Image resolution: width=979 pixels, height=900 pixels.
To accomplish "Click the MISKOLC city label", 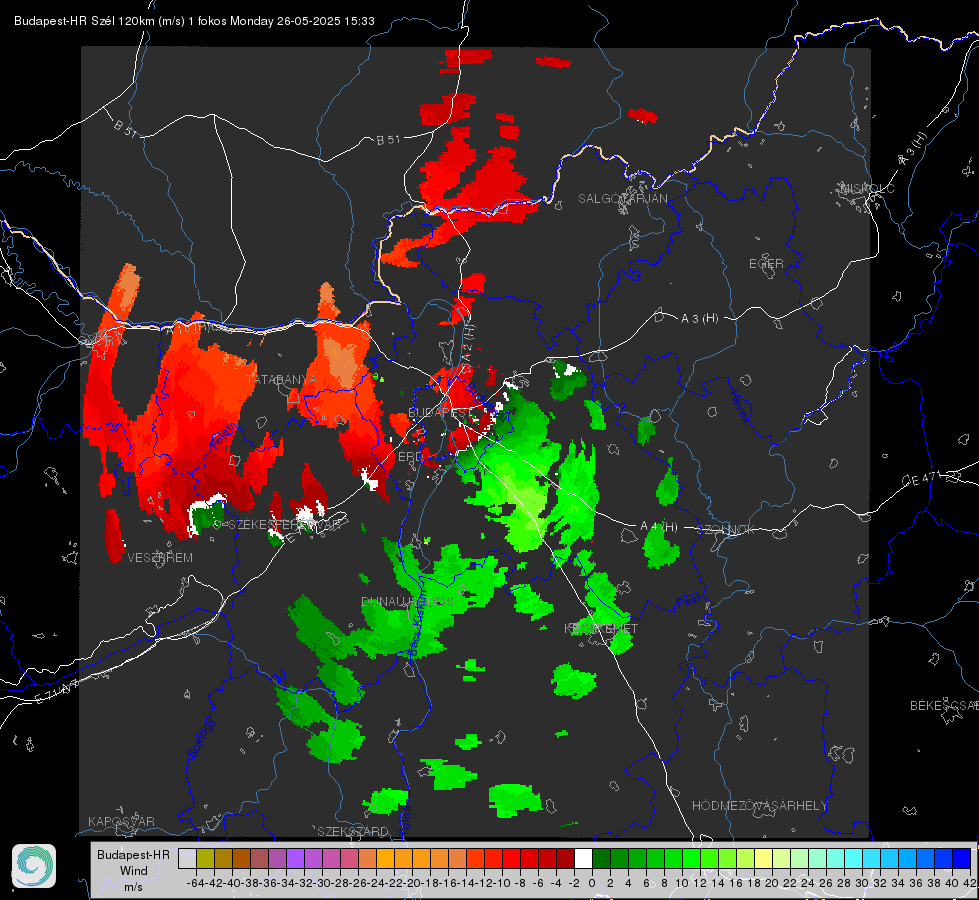I will (867, 188).
